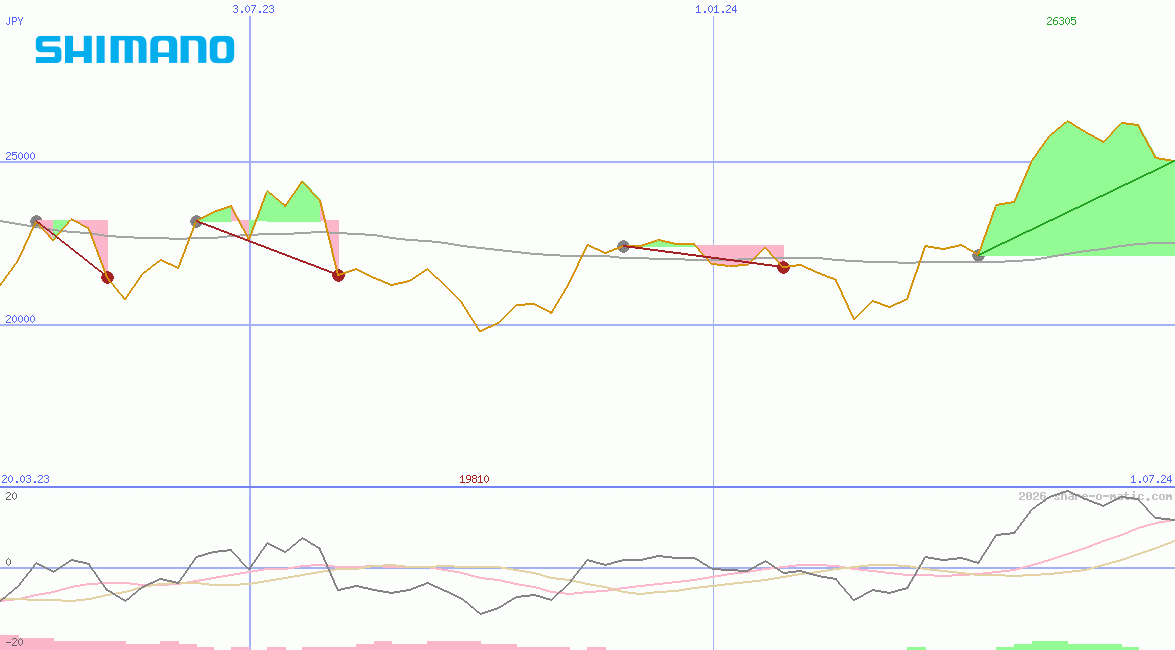Select the red dot ending the second downtrend
The width and height of the screenshot is (1175, 650).
tap(338, 274)
